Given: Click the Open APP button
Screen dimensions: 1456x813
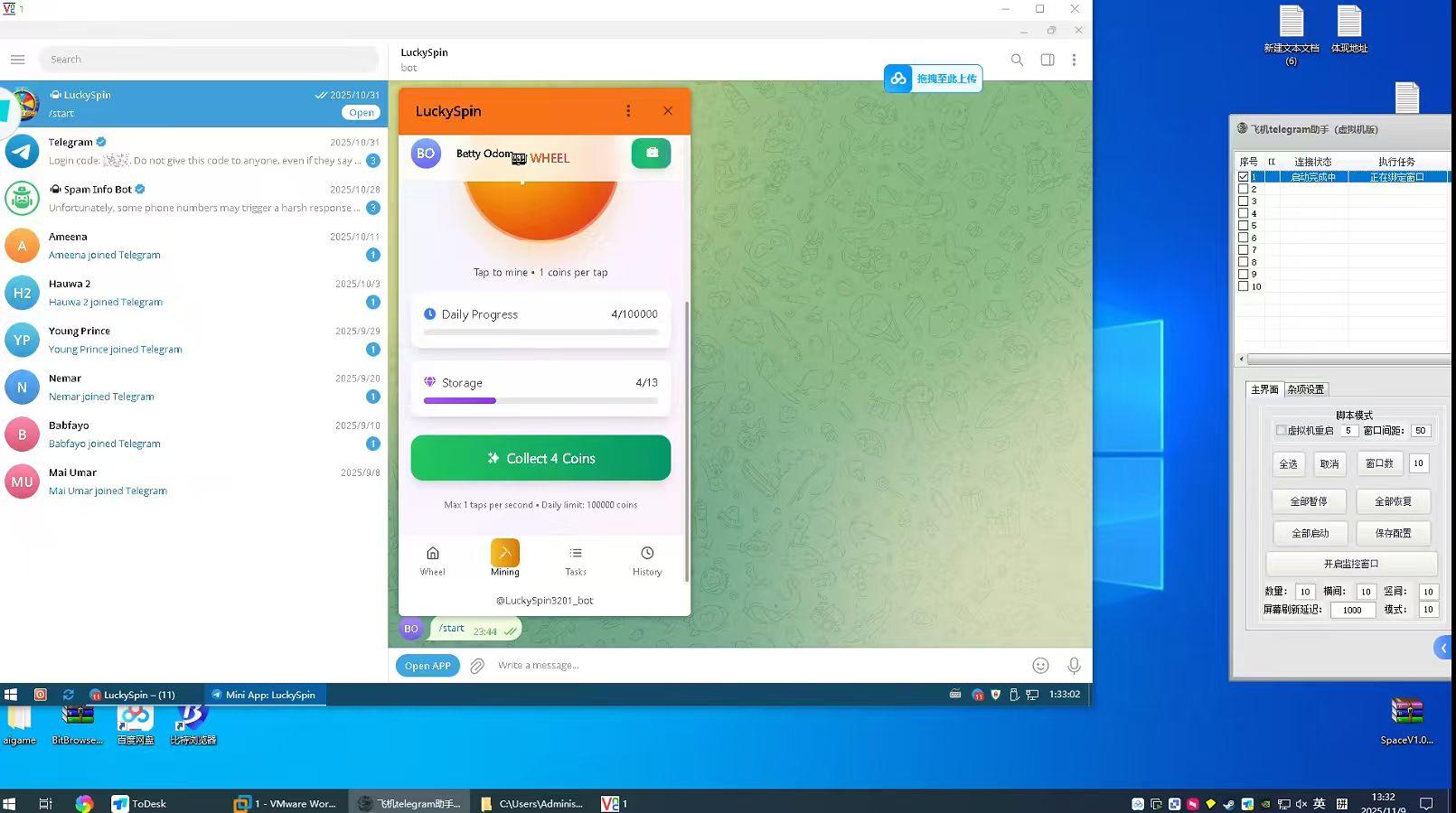Looking at the screenshot, I should 427,666.
